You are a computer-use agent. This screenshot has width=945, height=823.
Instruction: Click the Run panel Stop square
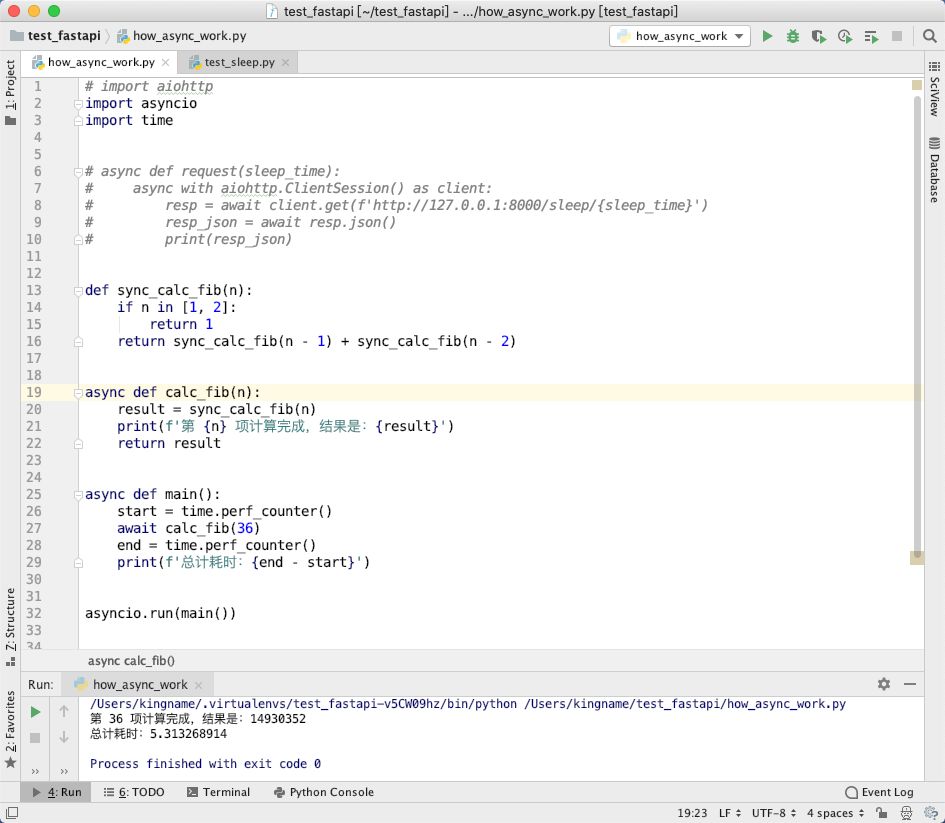click(x=35, y=737)
